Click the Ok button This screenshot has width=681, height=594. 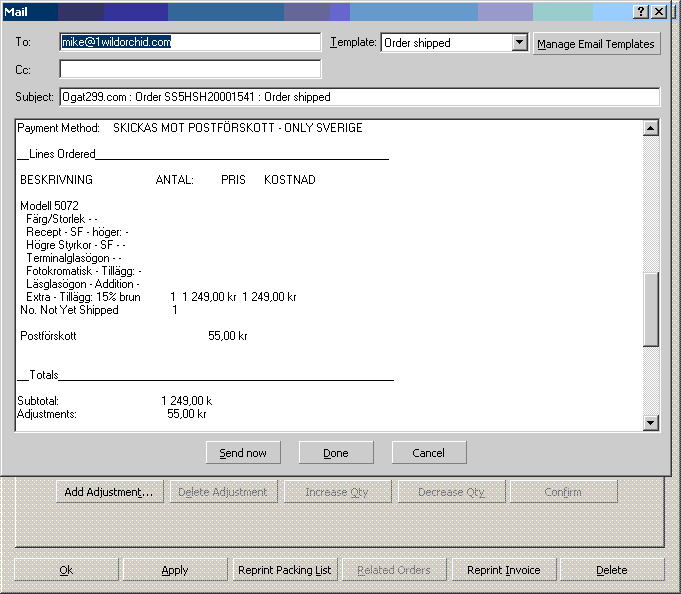(66, 570)
